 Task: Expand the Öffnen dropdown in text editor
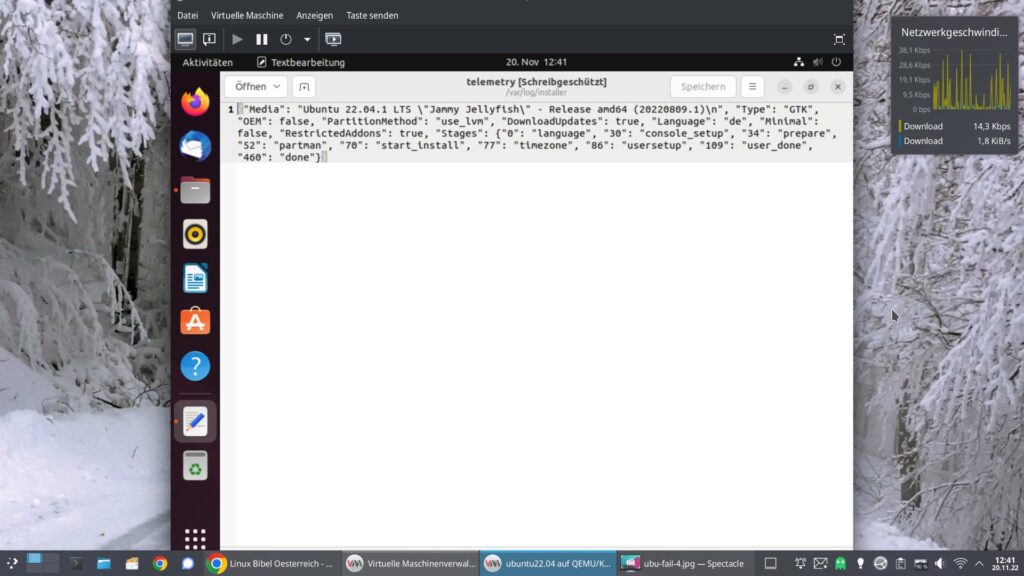coord(257,86)
